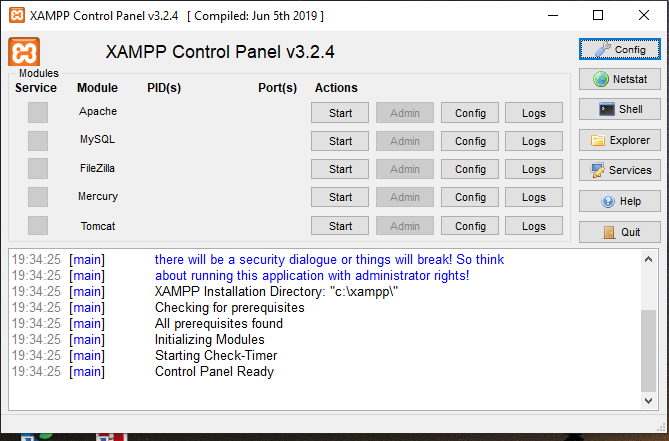Click the Apache Admin button
This screenshot has width=669, height=441.
pos(405,113)
